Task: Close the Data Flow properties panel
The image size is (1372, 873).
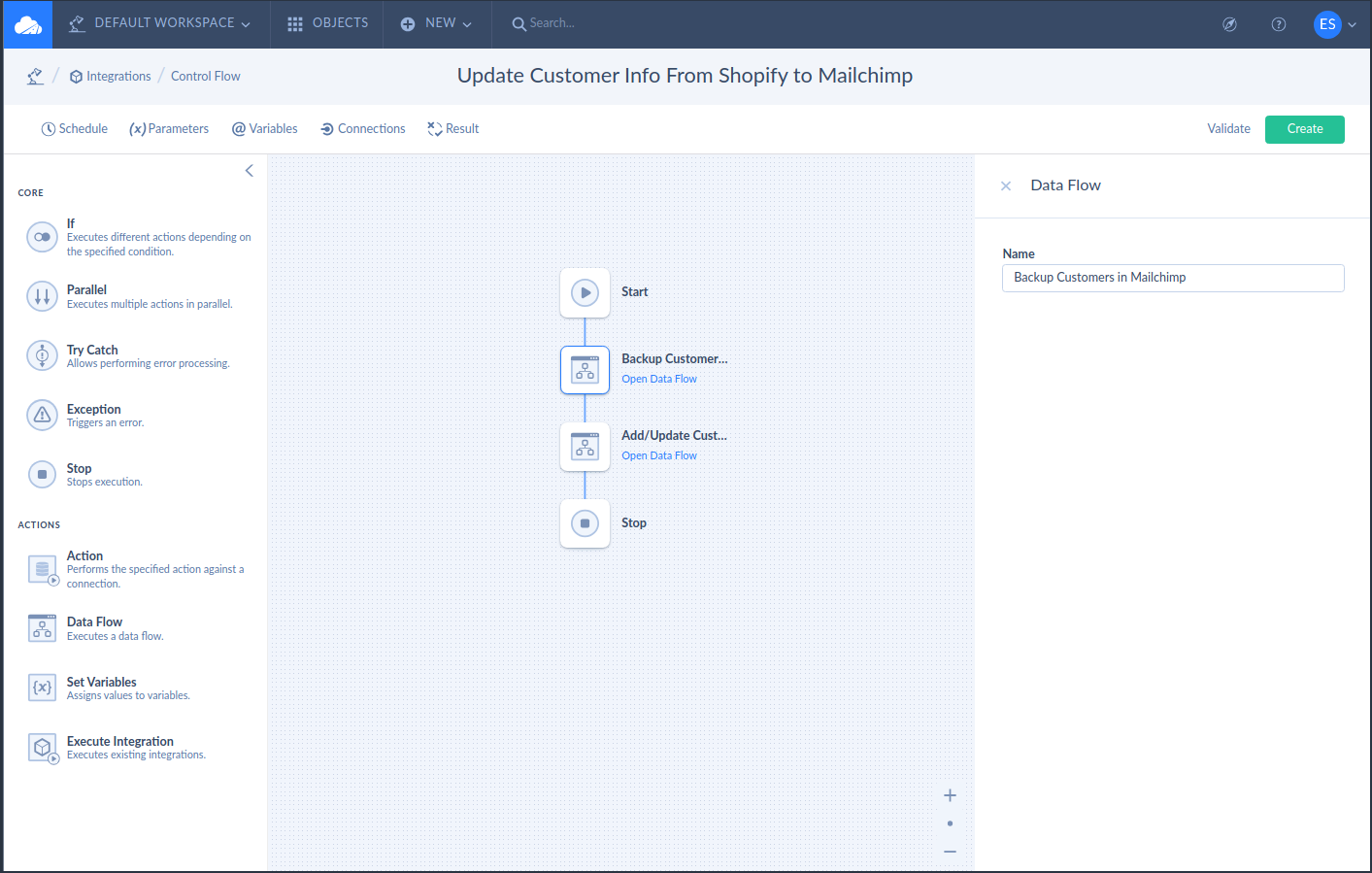Action: pyautogui.click(x=1006, y=185)
